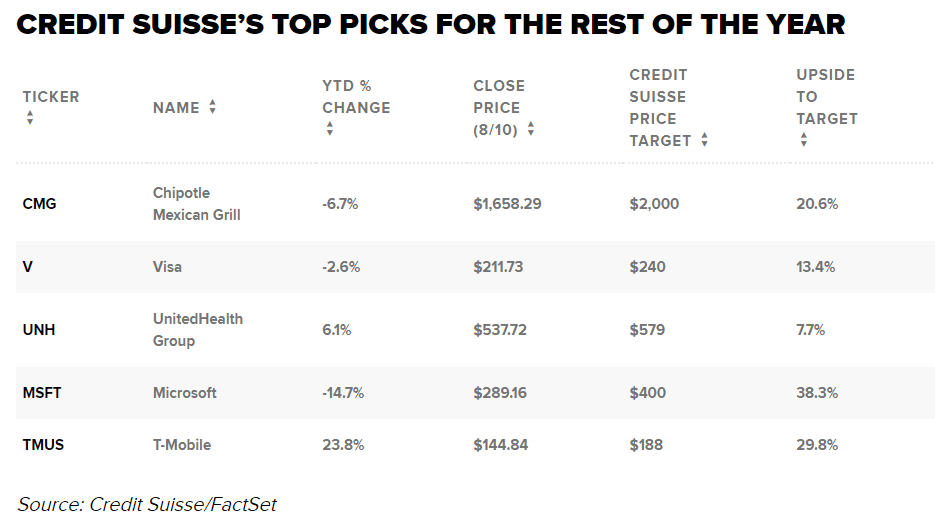Click the UNH ticker symbol
The height and width of the screenshot is (529, 935).
point(38,329)
